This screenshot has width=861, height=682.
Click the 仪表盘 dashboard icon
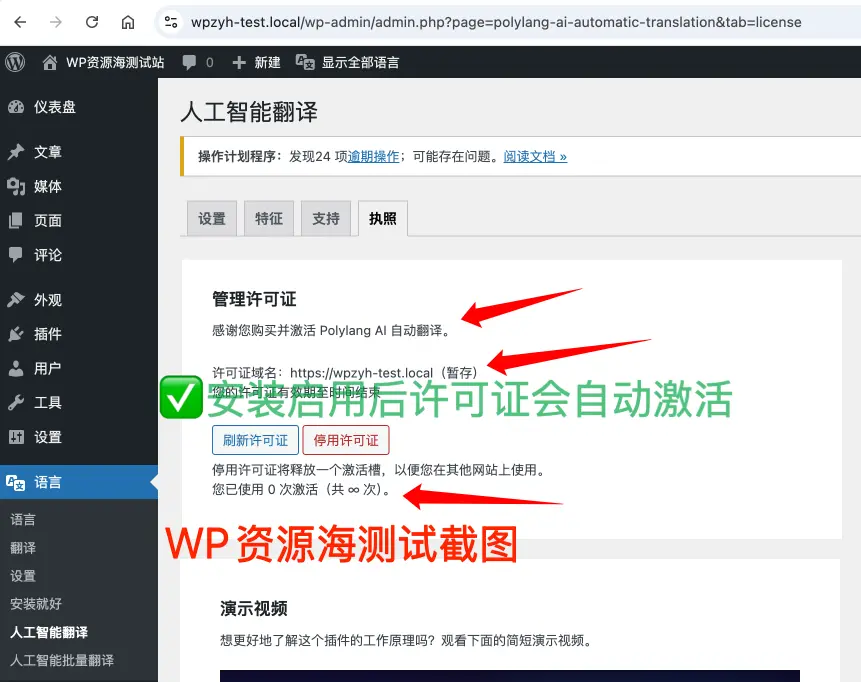(x=16, y=107)
